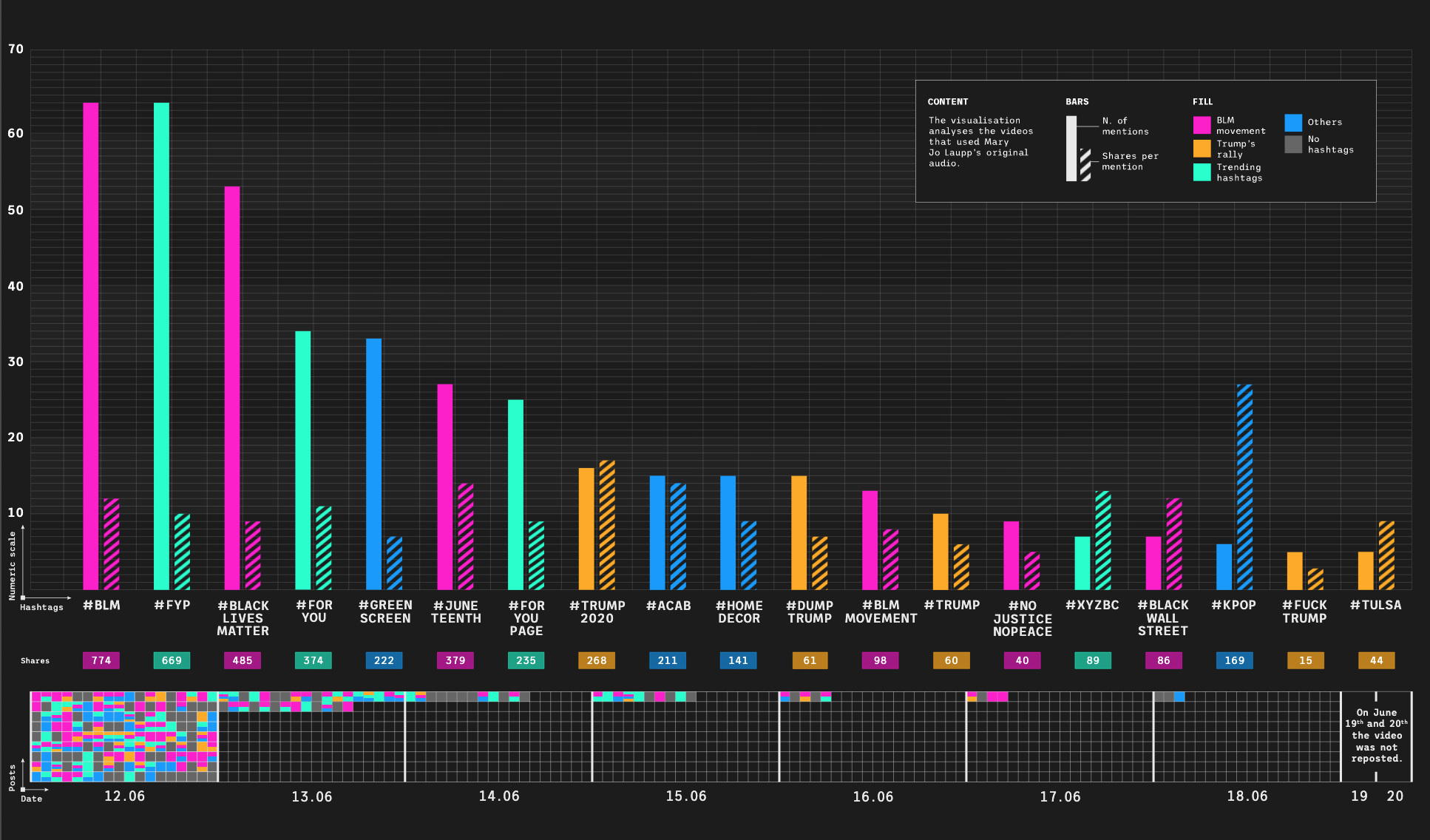This screenshot has height=840, width=1430.
Task: Click the #TULSA hashtag label
Action: [x=1375, y=606]
